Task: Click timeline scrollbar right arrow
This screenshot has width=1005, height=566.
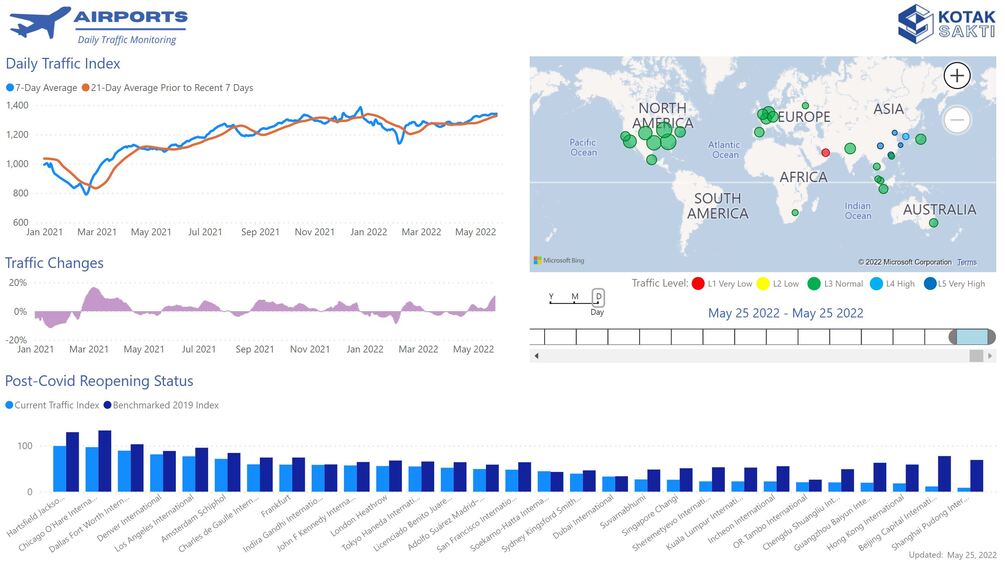Action: pyautogui.click(x=990, y=356)
